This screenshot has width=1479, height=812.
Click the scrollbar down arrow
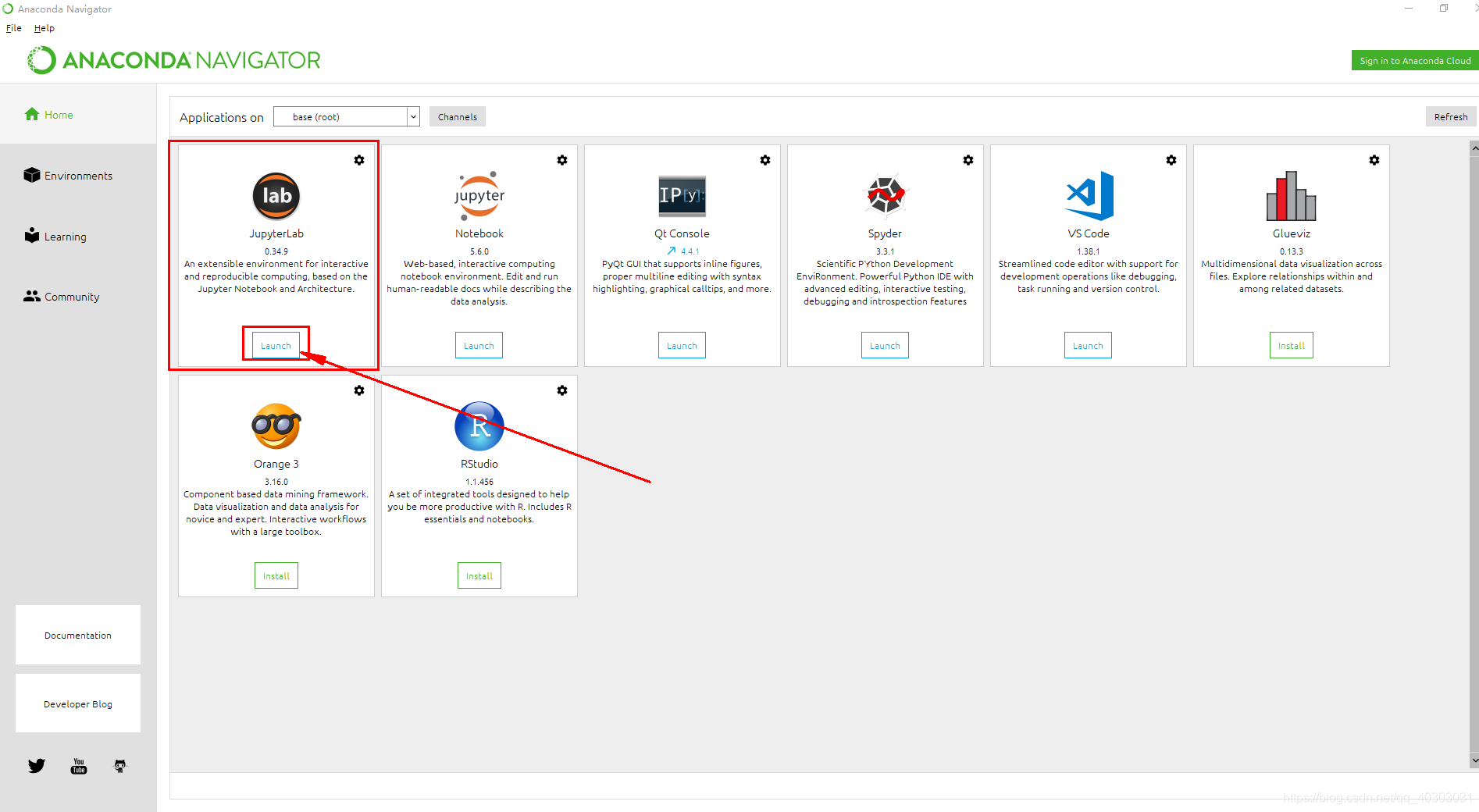[1474, 760]
